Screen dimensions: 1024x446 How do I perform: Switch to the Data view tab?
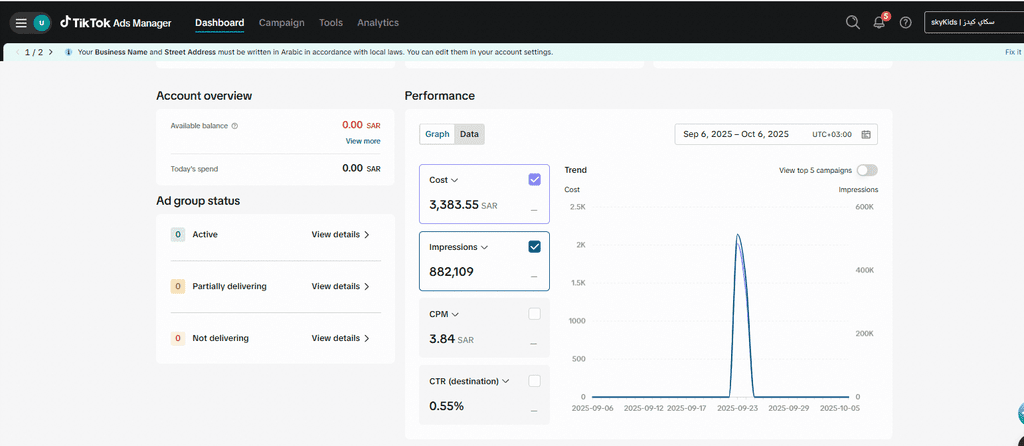click(x=469, y=134)
